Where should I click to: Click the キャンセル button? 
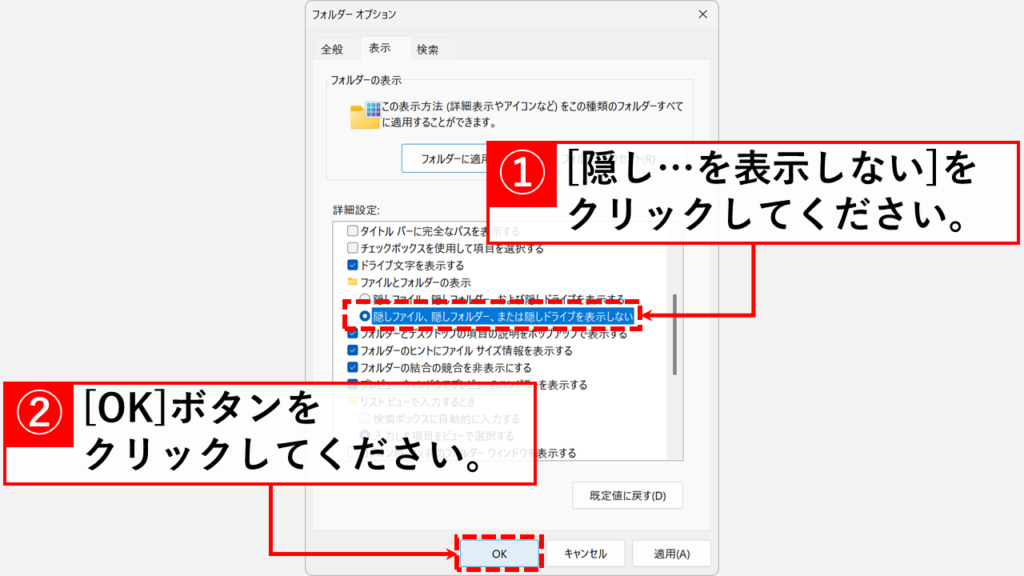coord(585,554)
